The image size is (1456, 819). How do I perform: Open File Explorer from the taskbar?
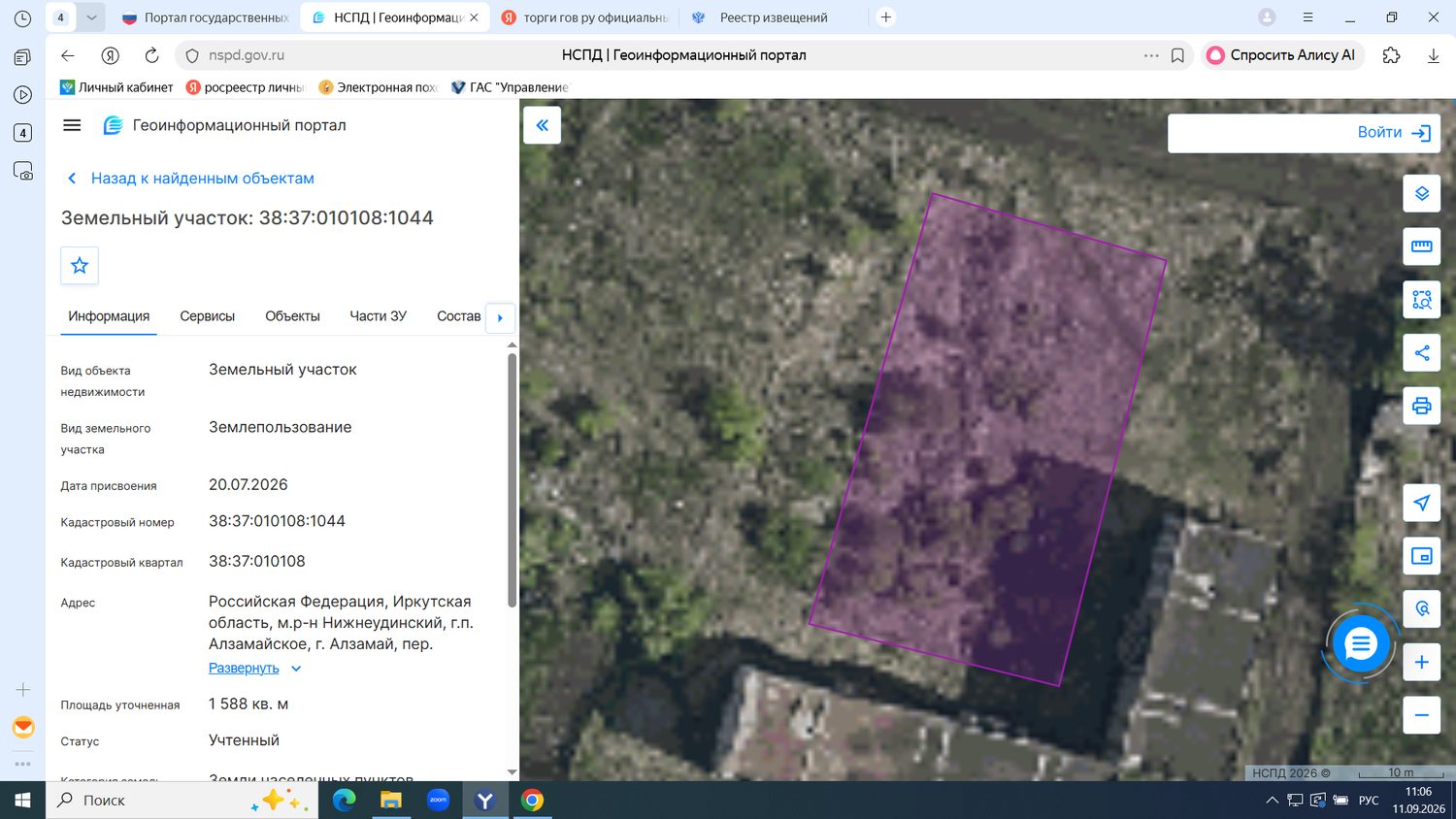[390, 801]
